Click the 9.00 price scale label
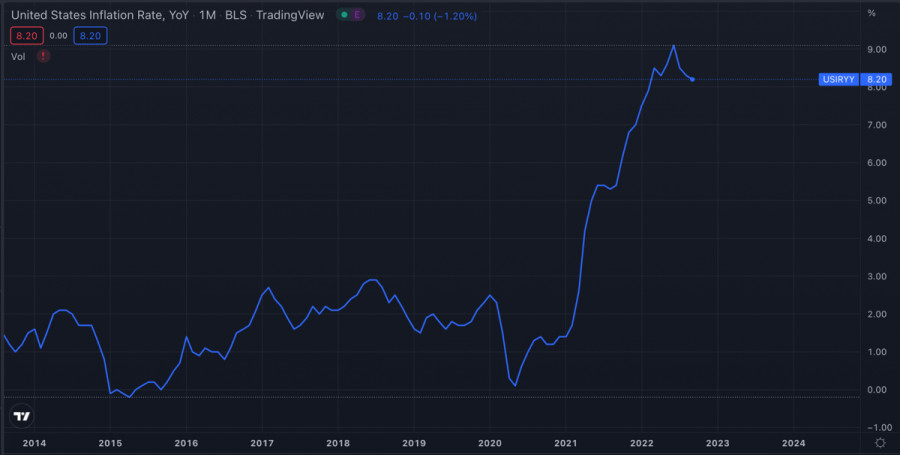This screenshot has width=900, height=455. tap(876, 49)
